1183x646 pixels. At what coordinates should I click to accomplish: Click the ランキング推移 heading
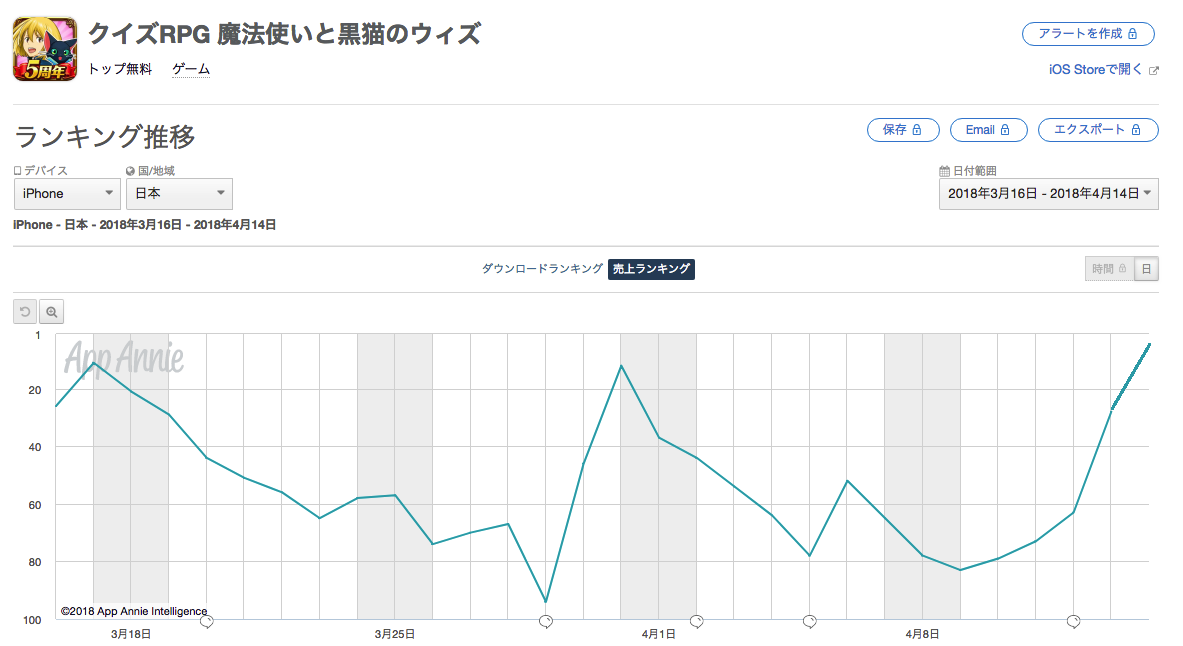[105, 137]
